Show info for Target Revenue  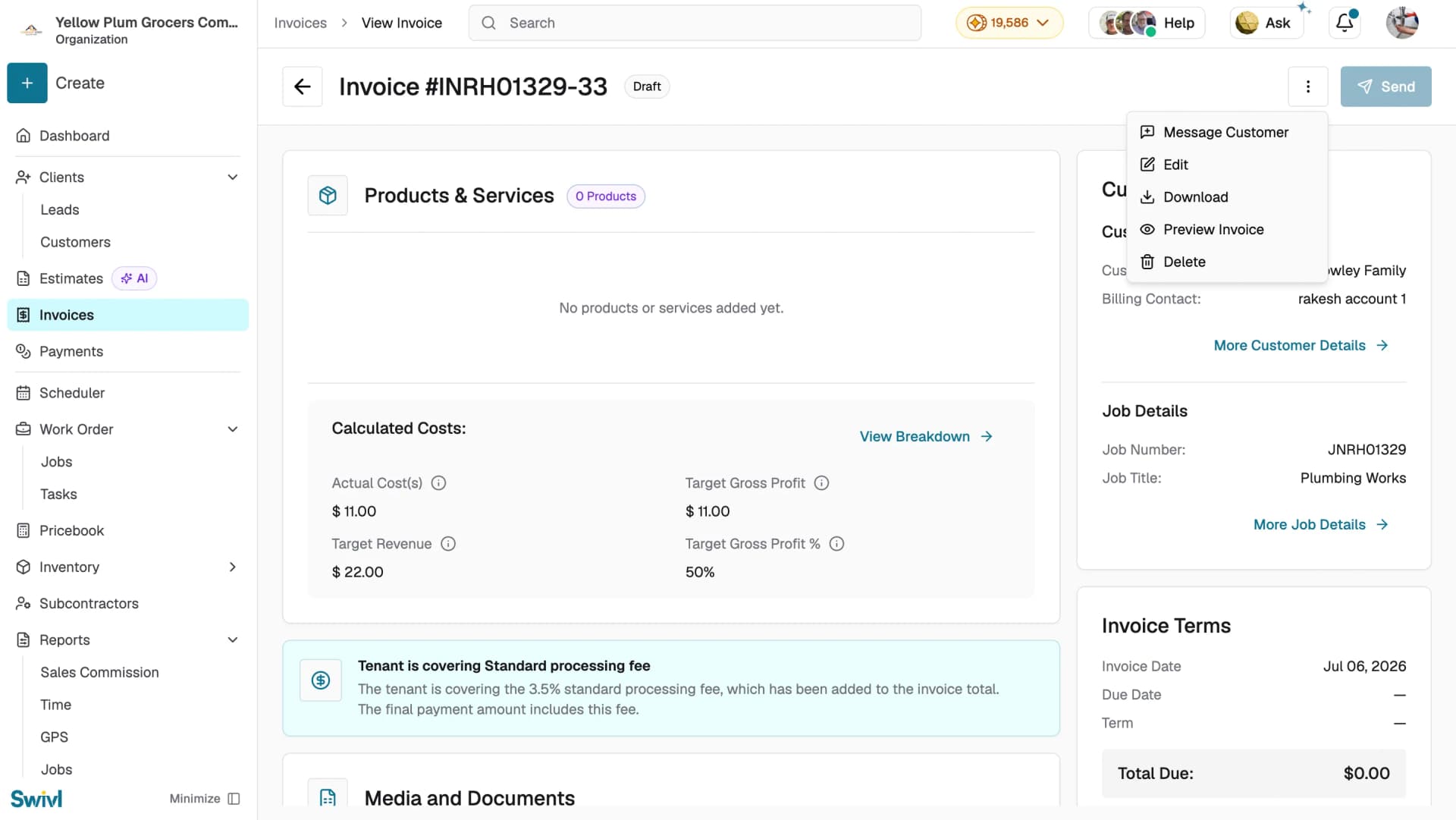point(448,544)
